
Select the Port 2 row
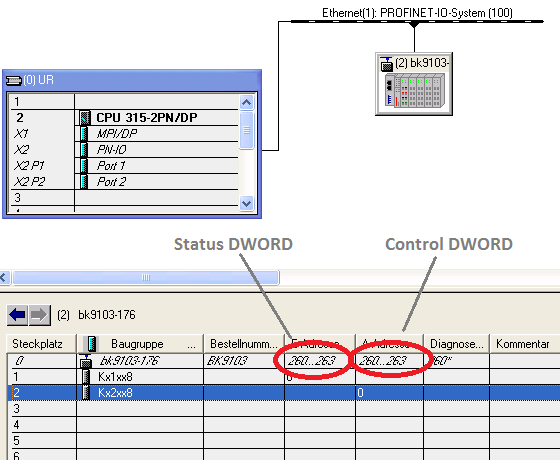124,182
